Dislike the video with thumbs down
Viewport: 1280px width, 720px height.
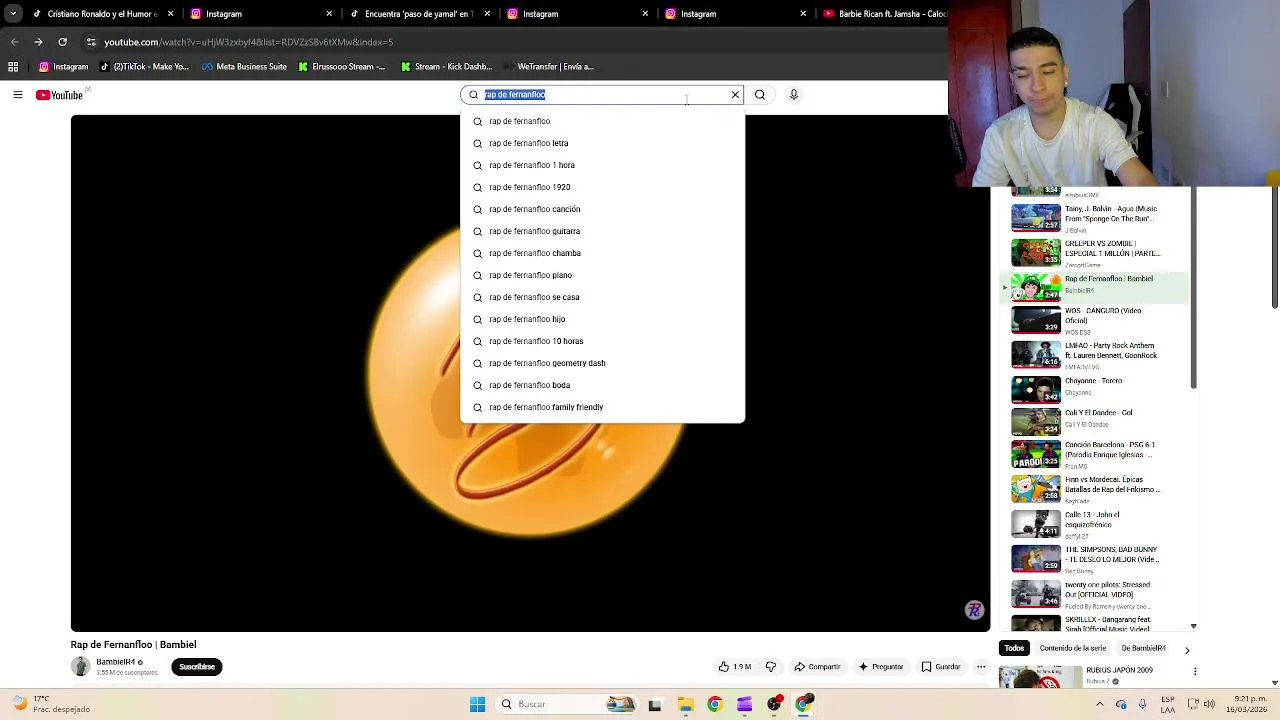pyautogui.click(x=771, y=667)
